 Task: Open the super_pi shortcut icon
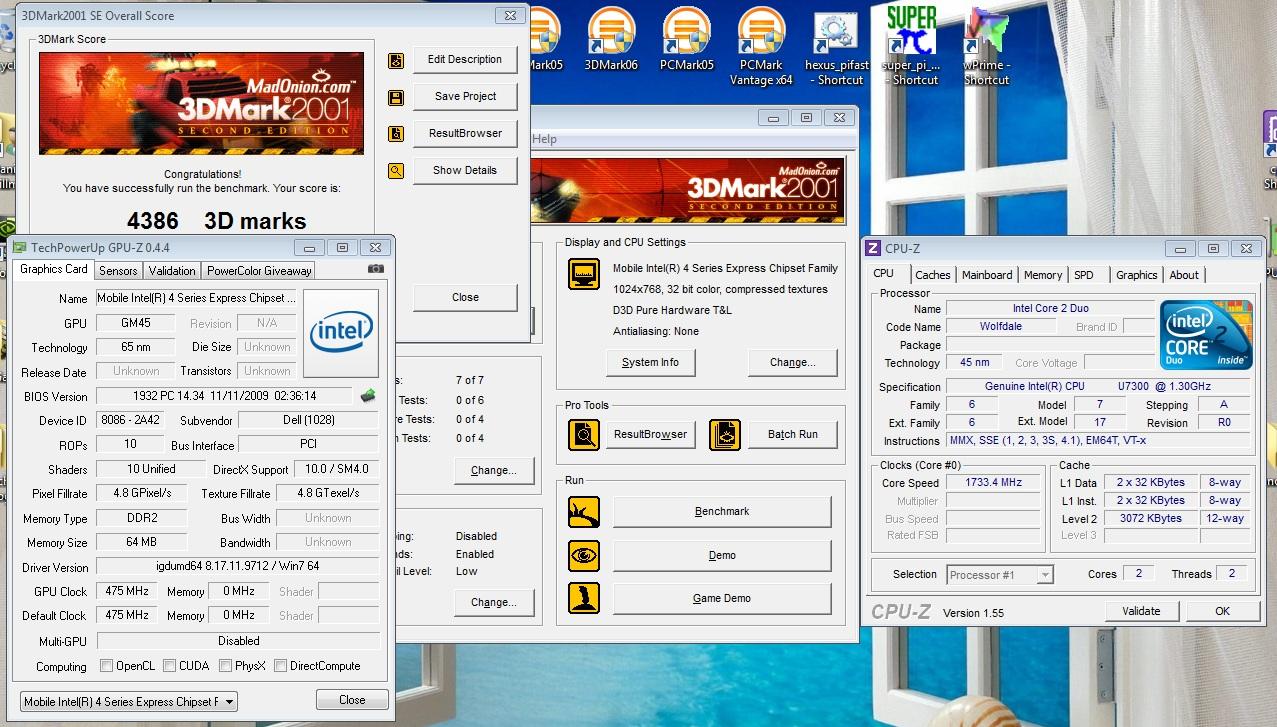(911, 47)
